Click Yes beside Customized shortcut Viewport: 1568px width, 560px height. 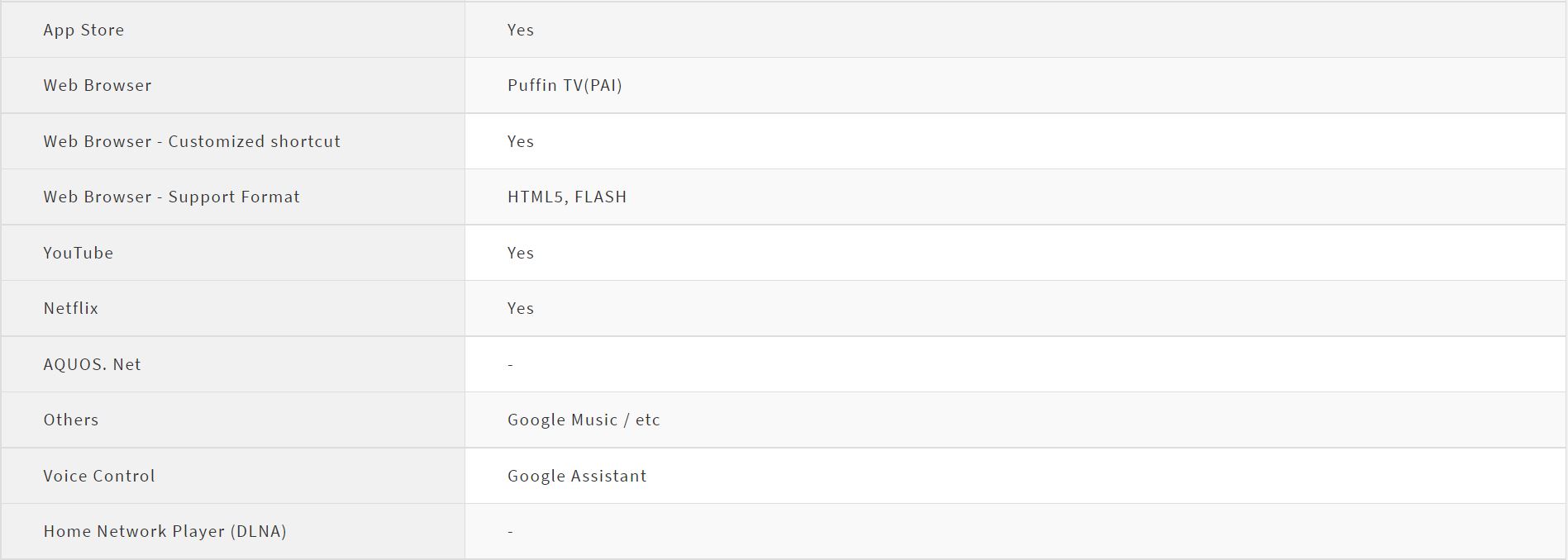(x=521, y=141)
